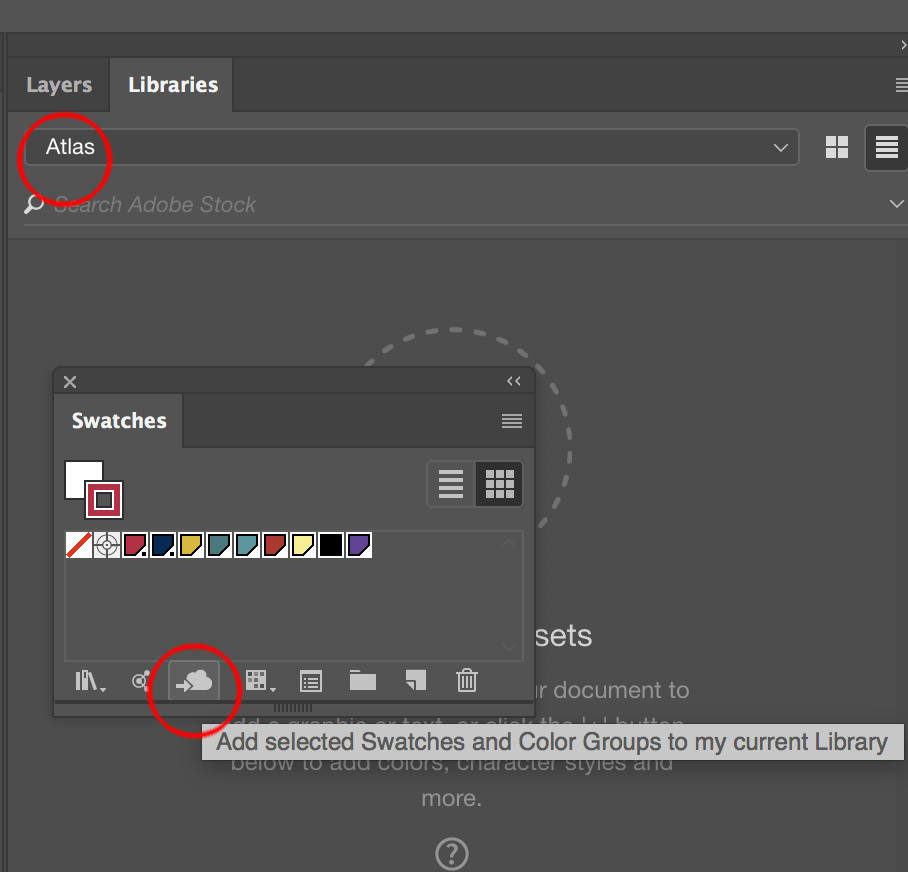
Task: Pick the lighter teal swatch
Action: point(247,545)
